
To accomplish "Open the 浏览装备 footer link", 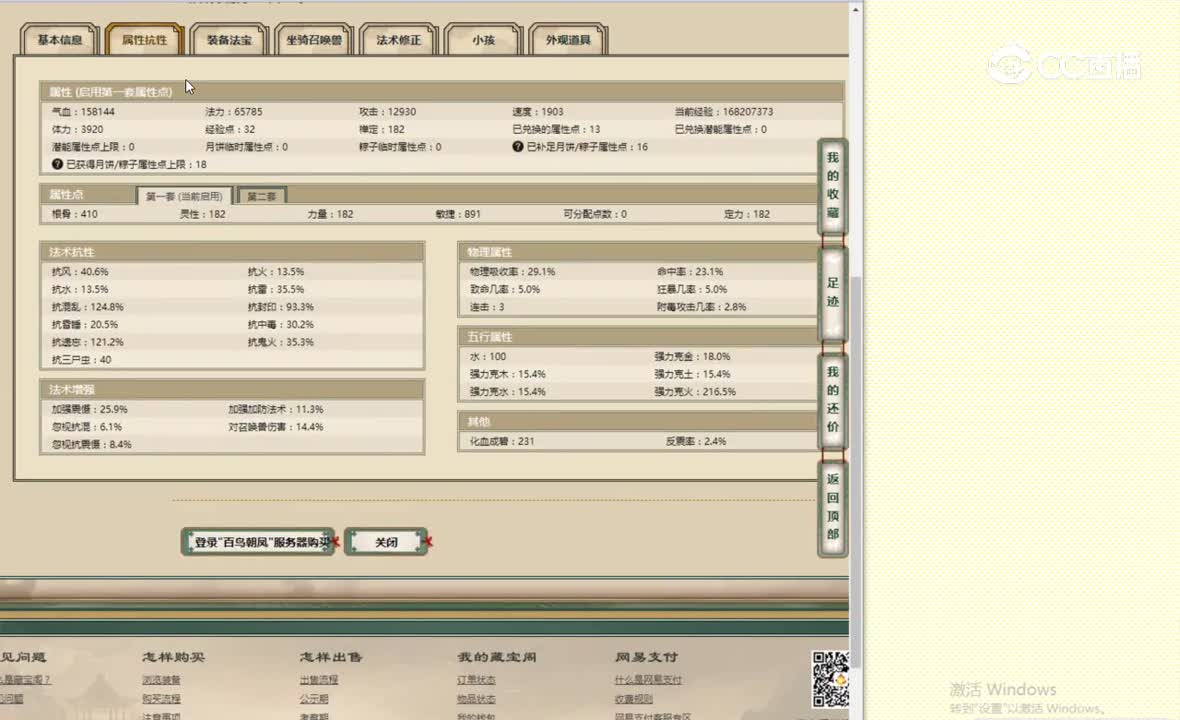I will [x=161, y=680].
